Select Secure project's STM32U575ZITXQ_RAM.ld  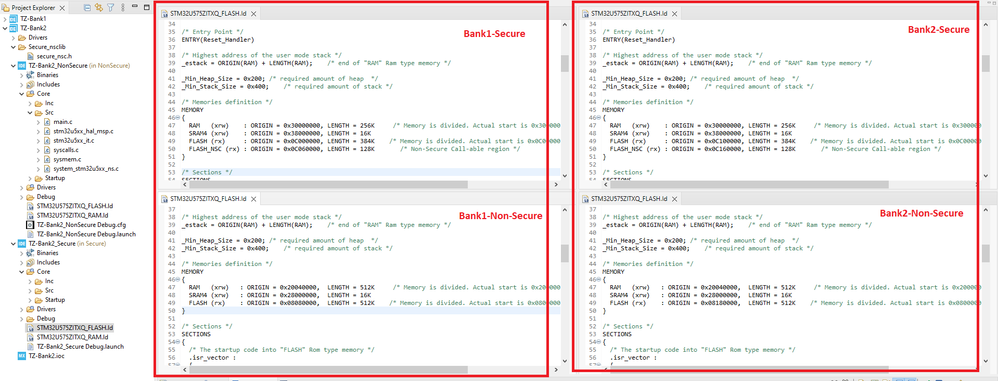pos(73,336)
